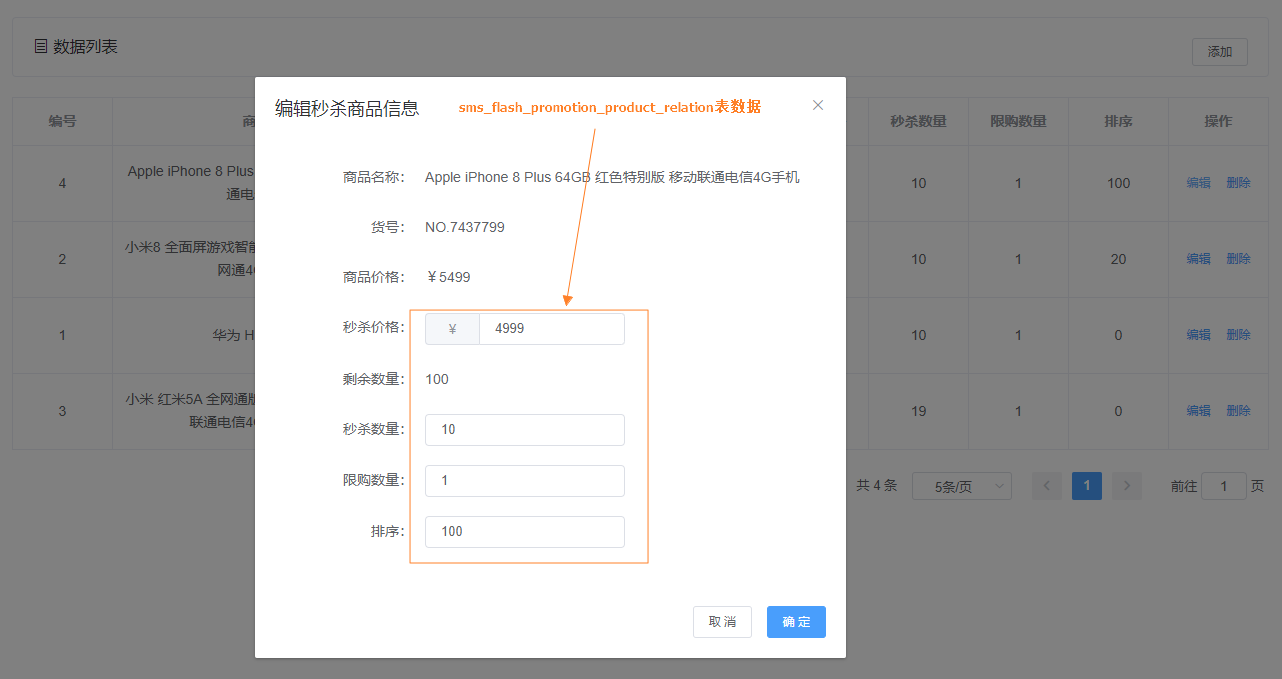
Task: Click the ¥ prefix on the 秒杀价格 field
Action: pyautogui.click(x=452, y=328)
